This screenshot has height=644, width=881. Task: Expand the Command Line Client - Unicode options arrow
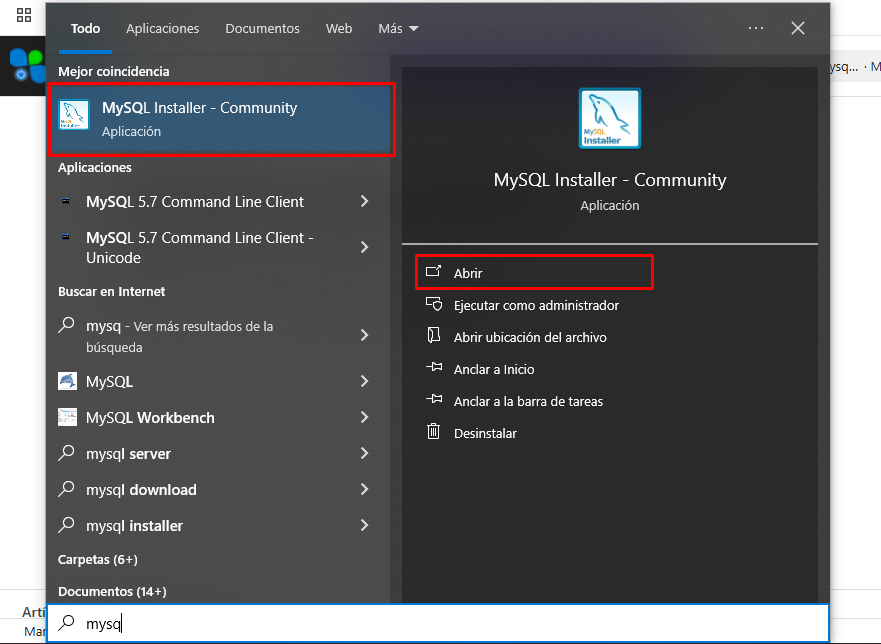point(365,247)
